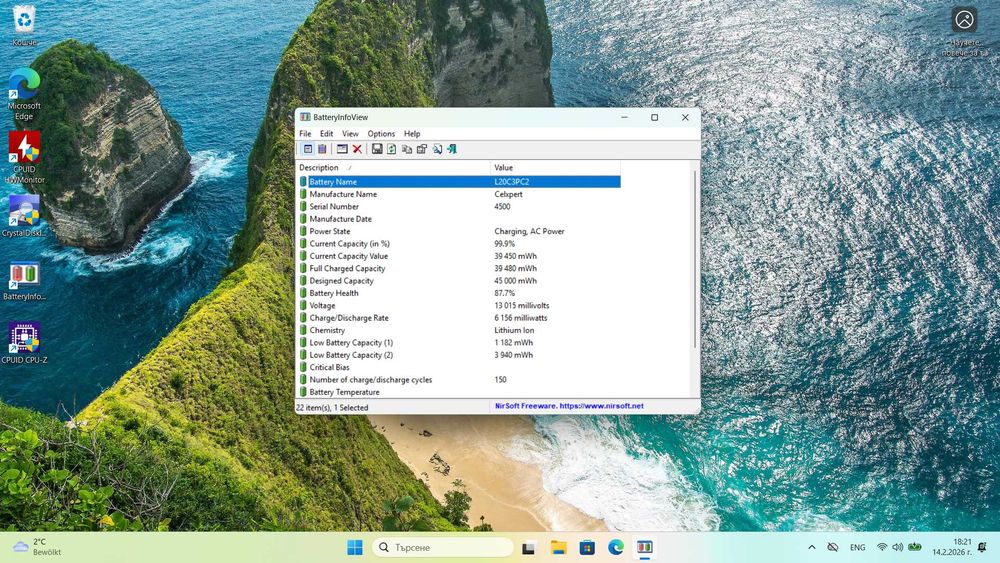Open Microsoft Store from taskbar

pyautogui.click(x=587, y=547)
